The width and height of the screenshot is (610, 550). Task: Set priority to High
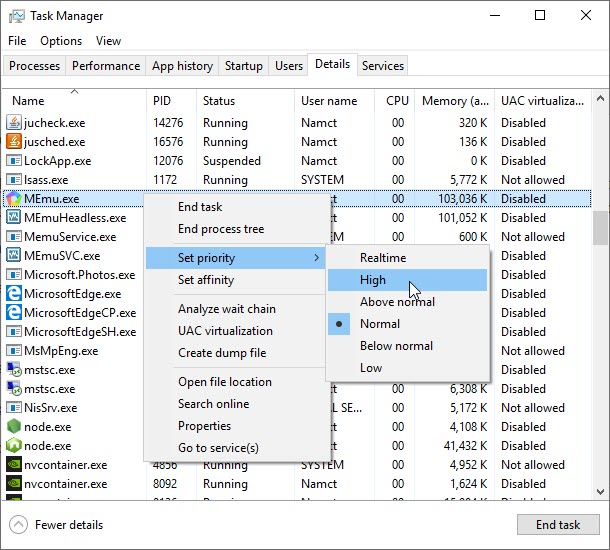tap(408, 280)
